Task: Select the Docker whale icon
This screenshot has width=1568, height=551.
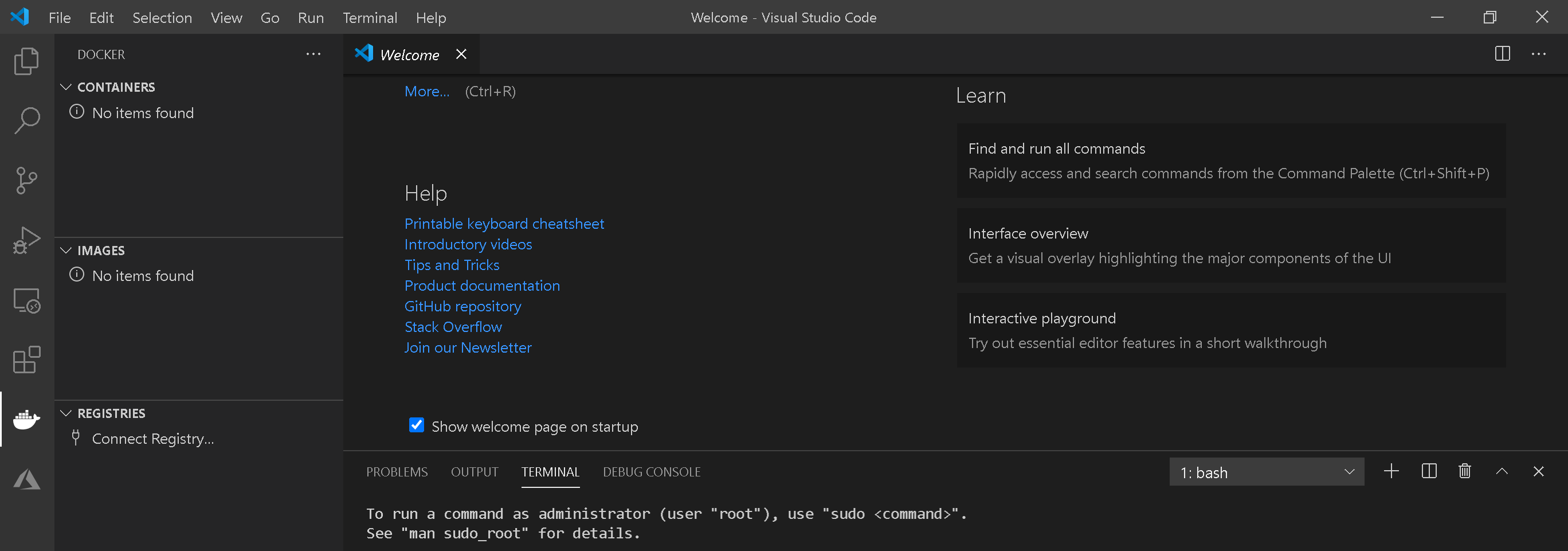Action: 26,420
